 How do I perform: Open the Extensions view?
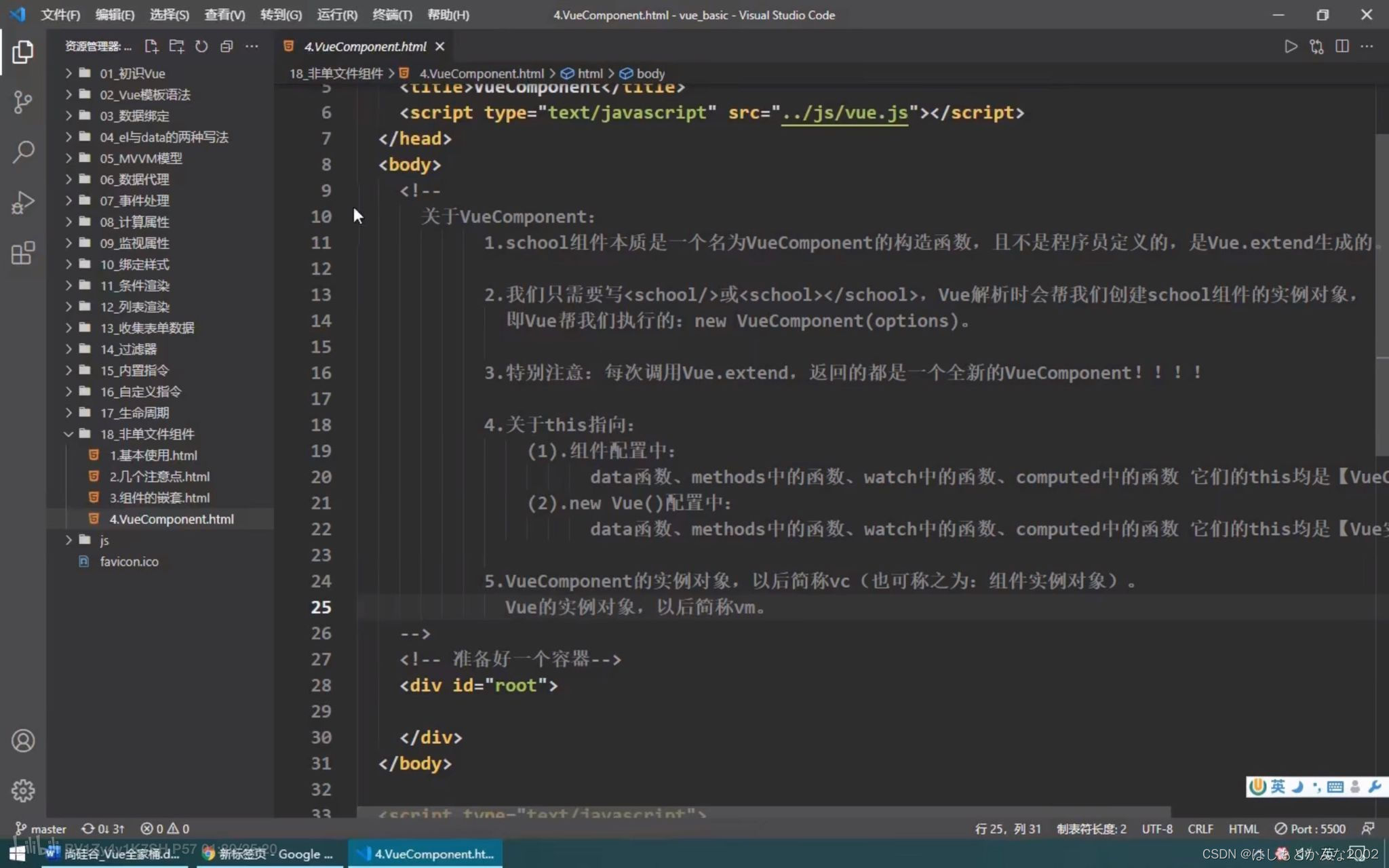[22, 253]
